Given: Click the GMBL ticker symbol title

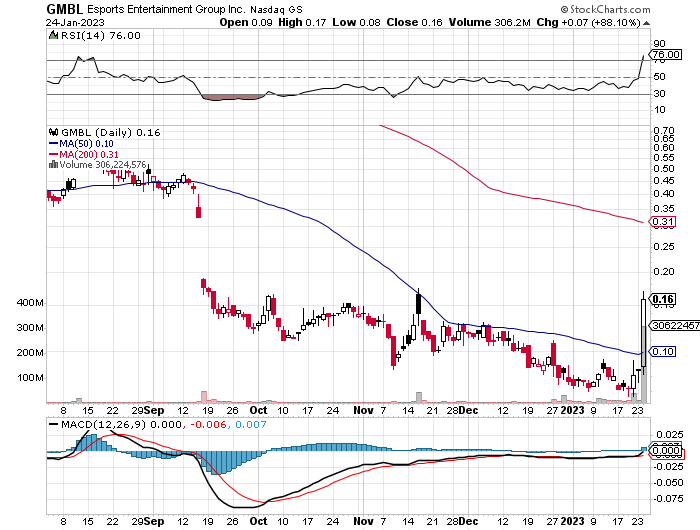Looking at the screenshot, I should click(x=65, y=9).
